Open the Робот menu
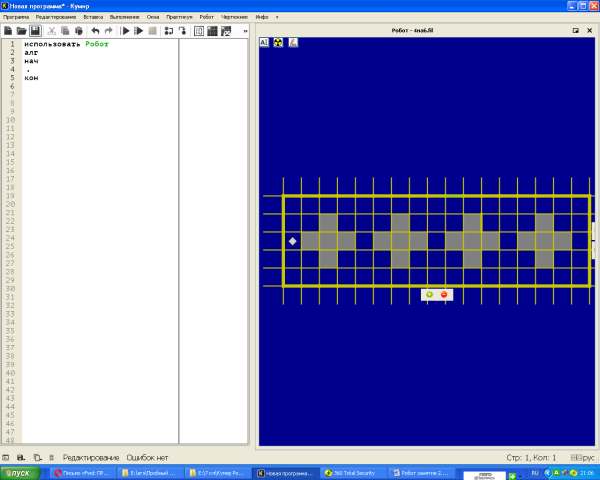The image size is (600, 480). (x=206, y=17)
